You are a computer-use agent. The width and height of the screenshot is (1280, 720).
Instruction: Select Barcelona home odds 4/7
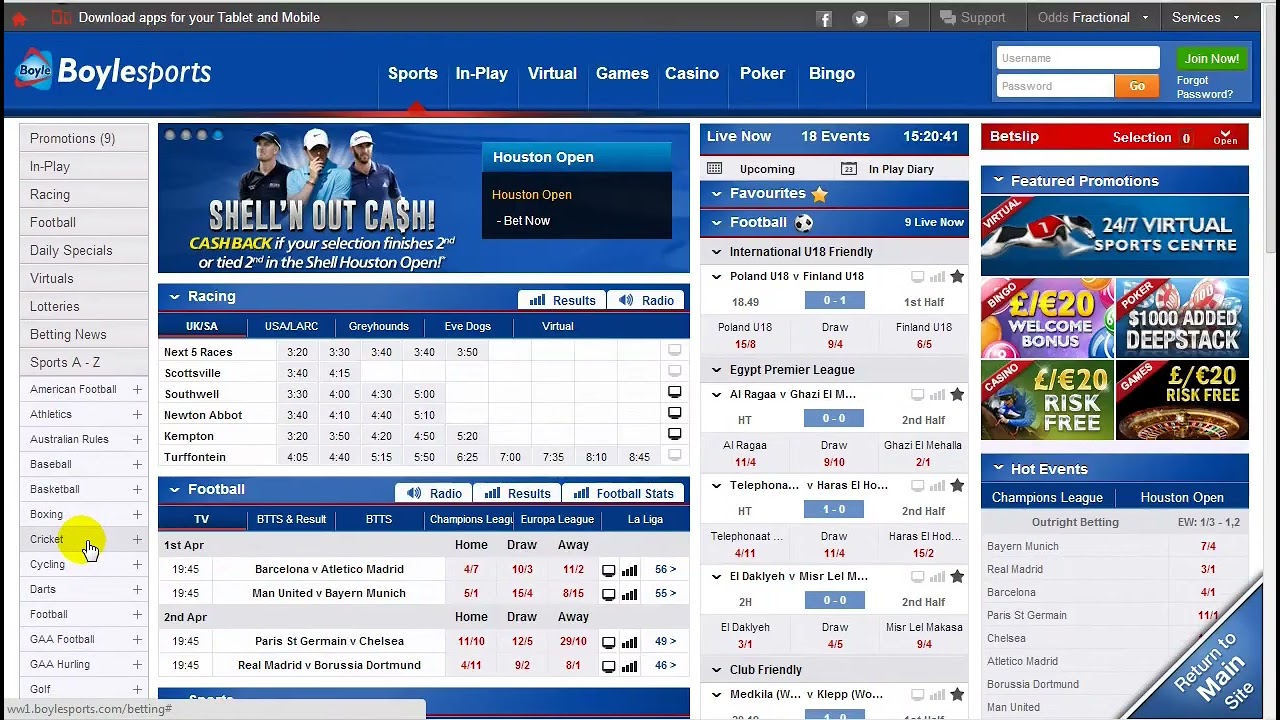pyautogui.click(x=471, y=570)
